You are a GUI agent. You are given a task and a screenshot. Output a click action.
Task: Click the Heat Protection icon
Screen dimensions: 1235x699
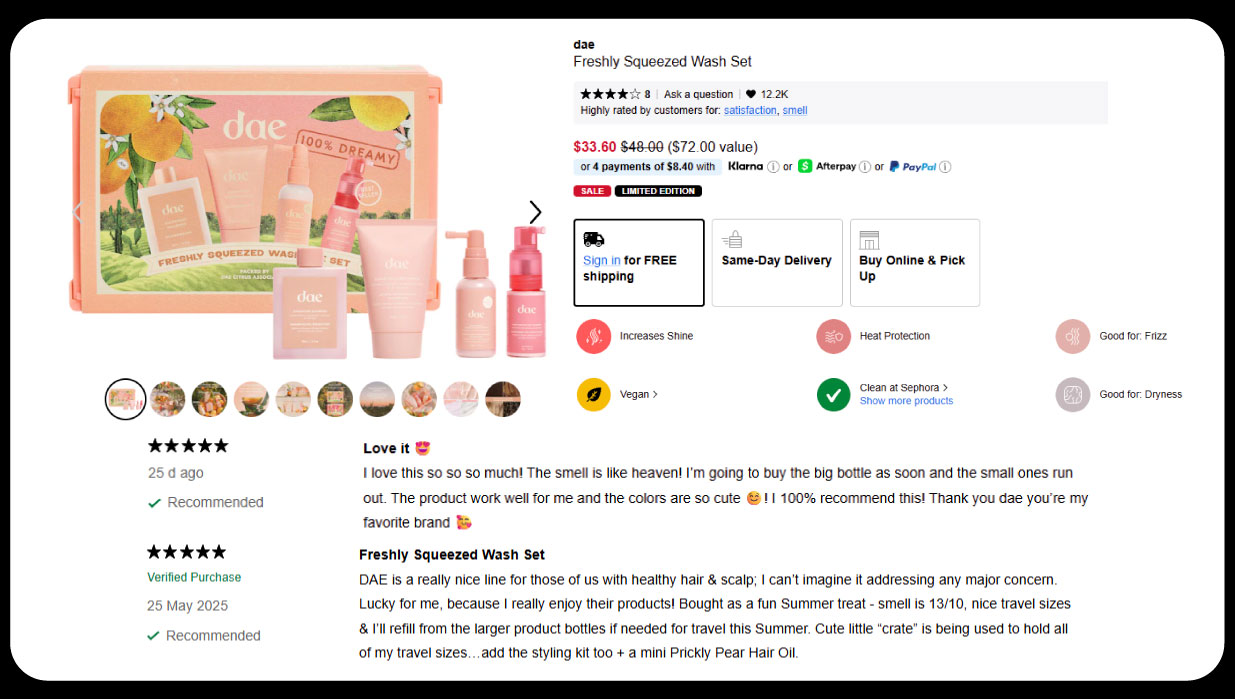(833, 336)
